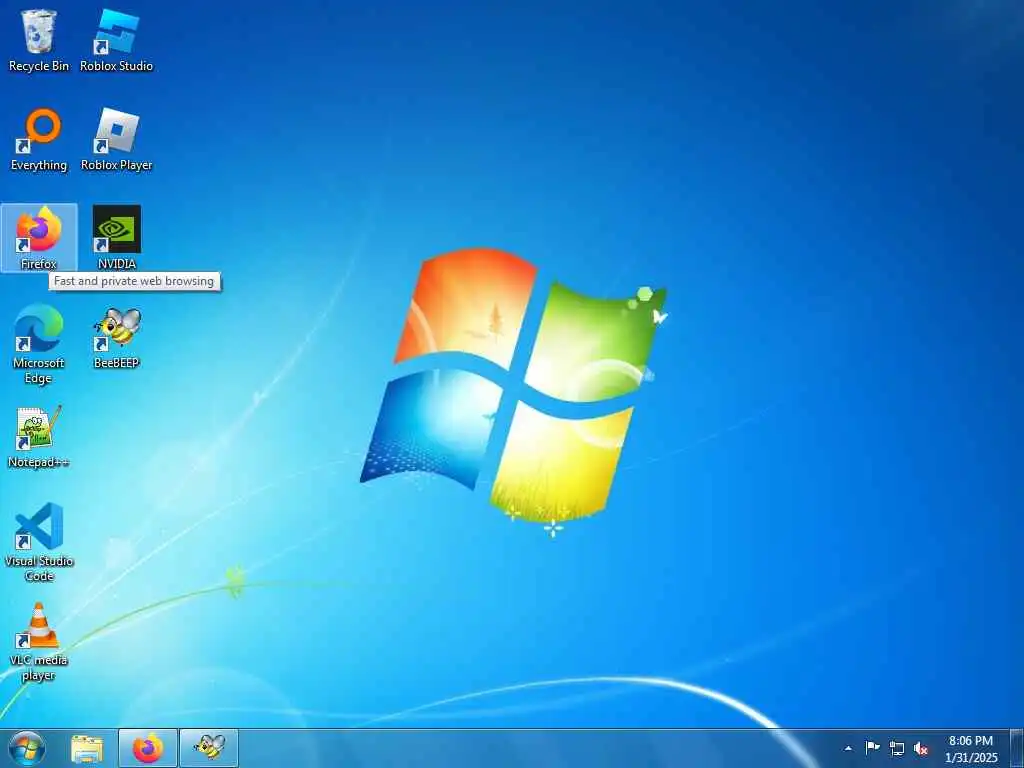Show hidden system tray icons arrow
The image size is (1024, 768).
[x=848, y=749]
